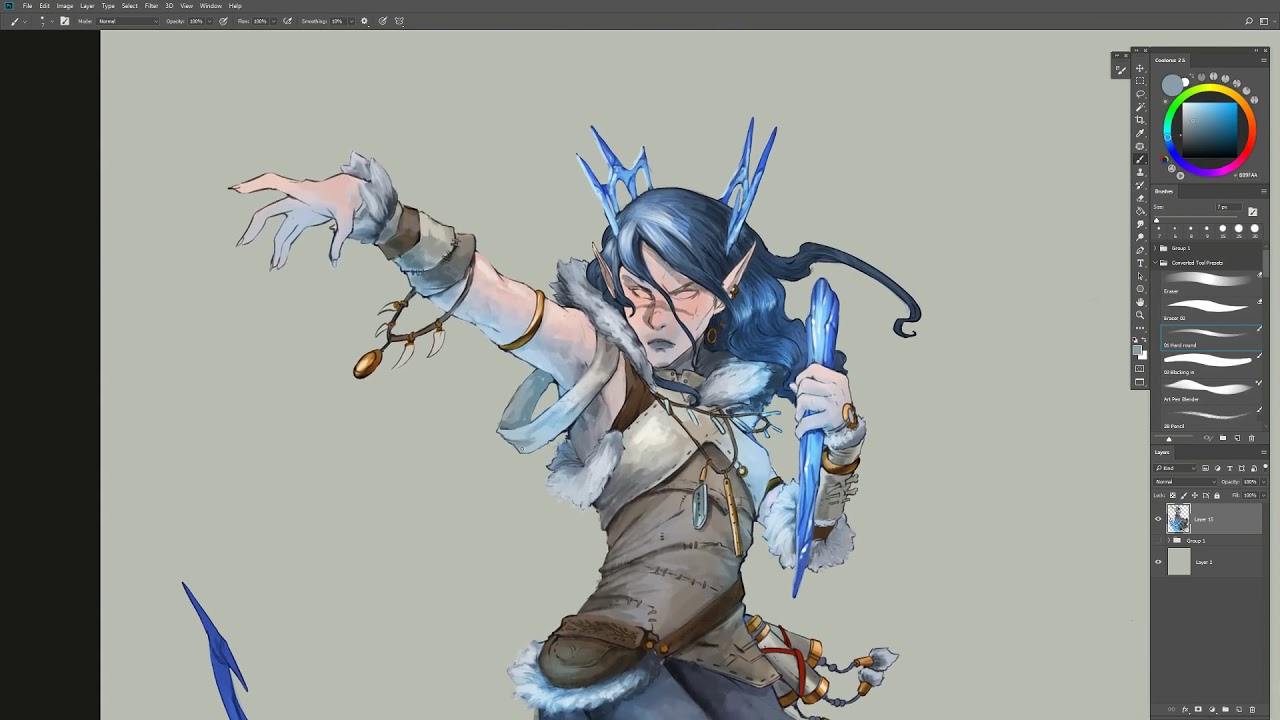1280x720 pixels.
Task: Open layer blend mode Normal dropdown
Action: coord(1185,482)
